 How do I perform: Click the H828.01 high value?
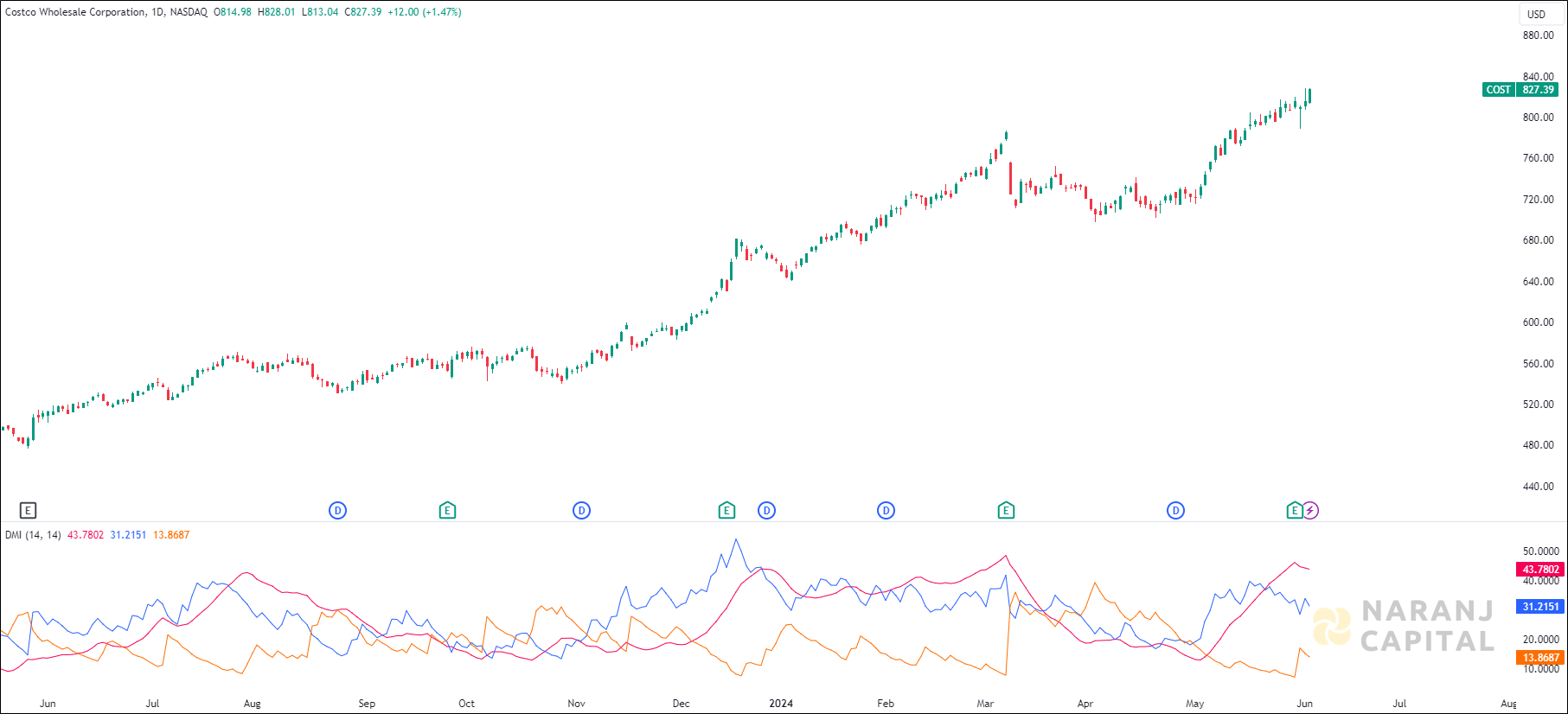[x=277, y=12]
